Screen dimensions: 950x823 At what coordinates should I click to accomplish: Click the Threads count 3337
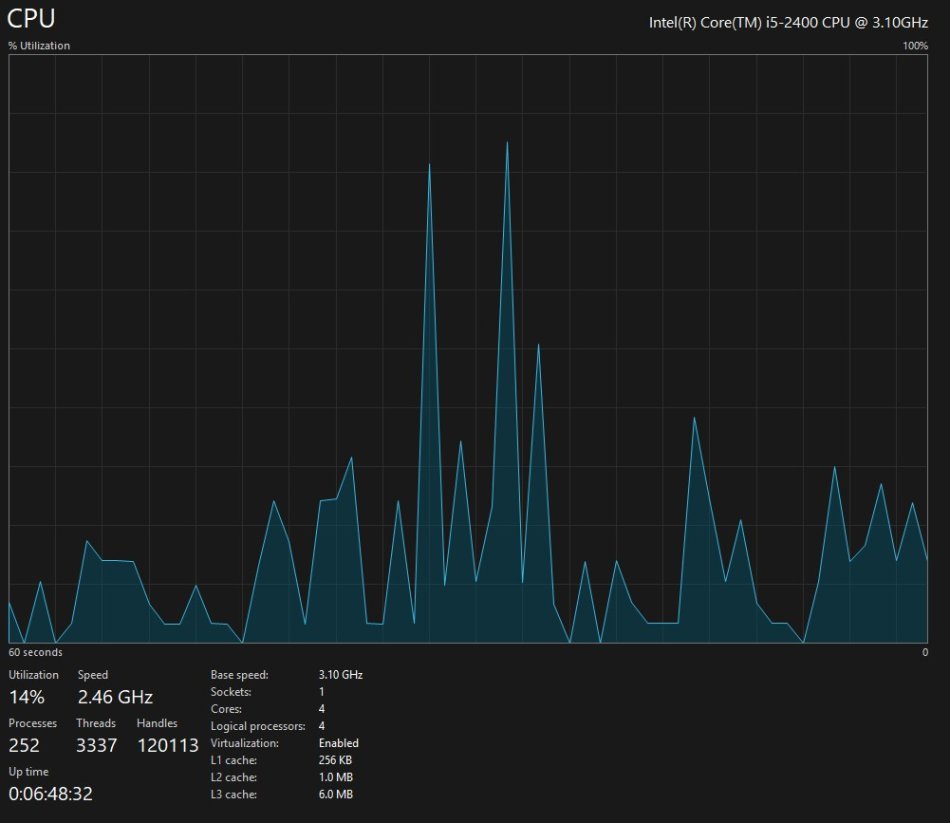click(96, 745)
